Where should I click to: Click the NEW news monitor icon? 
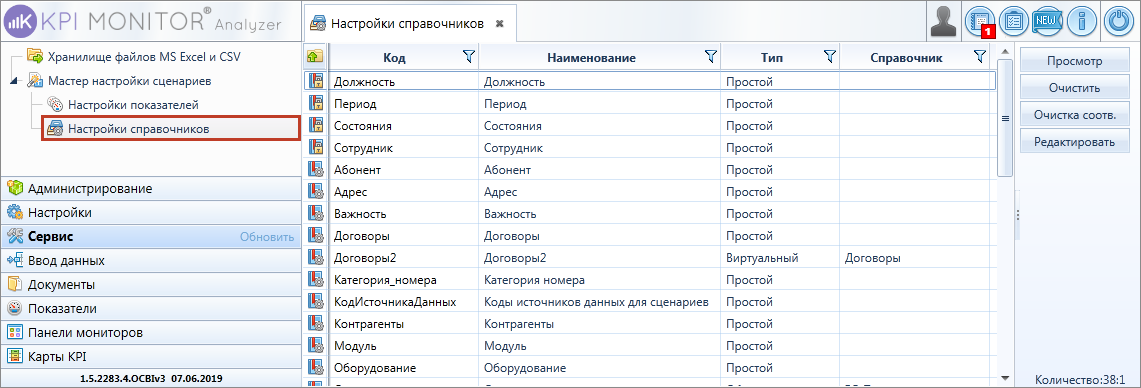[x=1048, y=20]
